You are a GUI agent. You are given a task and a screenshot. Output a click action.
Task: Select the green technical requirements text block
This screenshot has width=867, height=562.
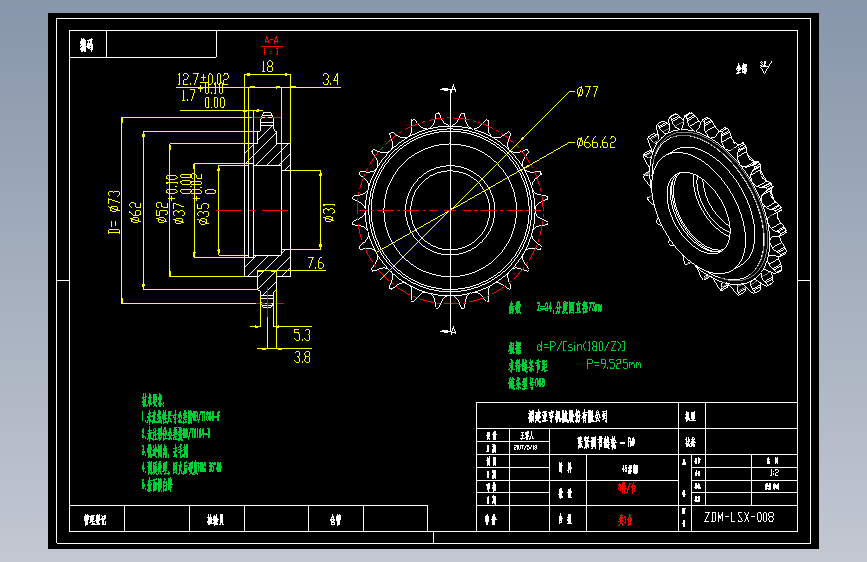pos(181,443)
